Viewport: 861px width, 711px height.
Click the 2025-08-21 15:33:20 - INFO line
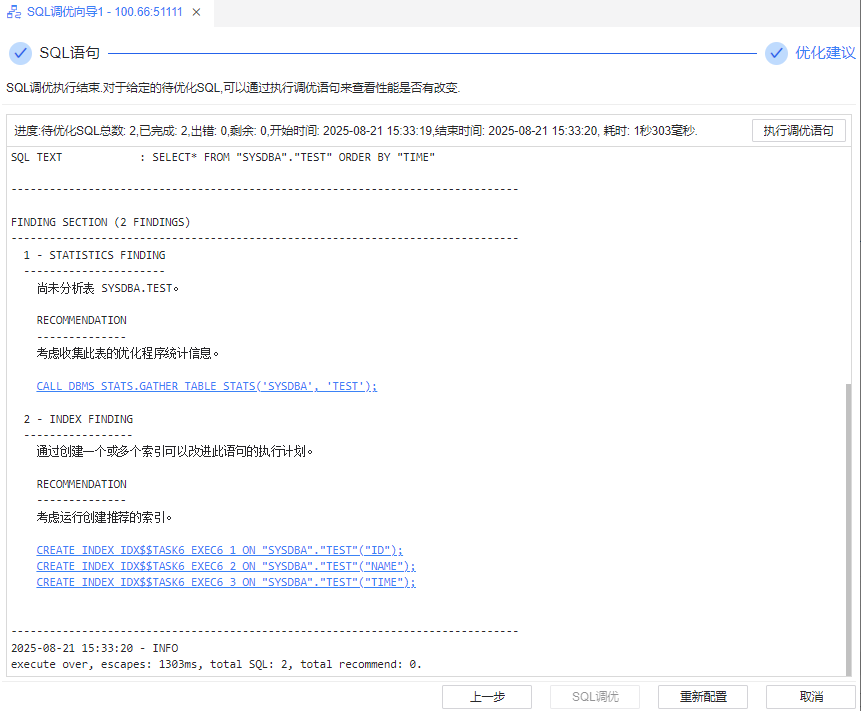click(x=94, y=648)
